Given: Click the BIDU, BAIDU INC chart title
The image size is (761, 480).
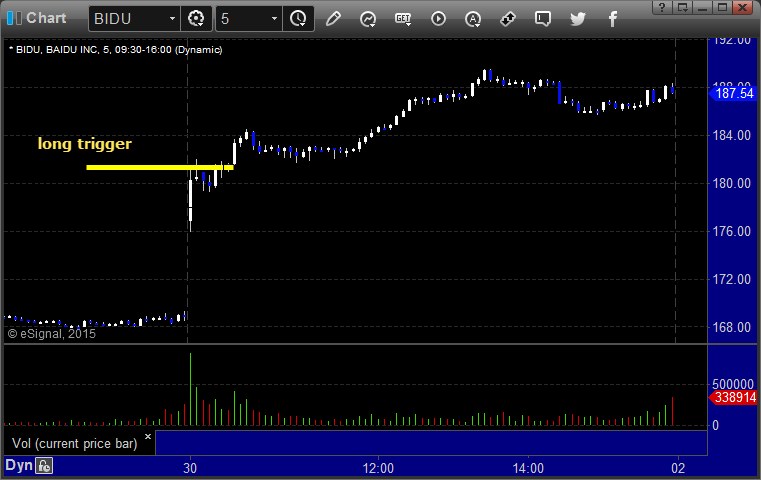Looking at the screenshot, I should tap(116, 50).
